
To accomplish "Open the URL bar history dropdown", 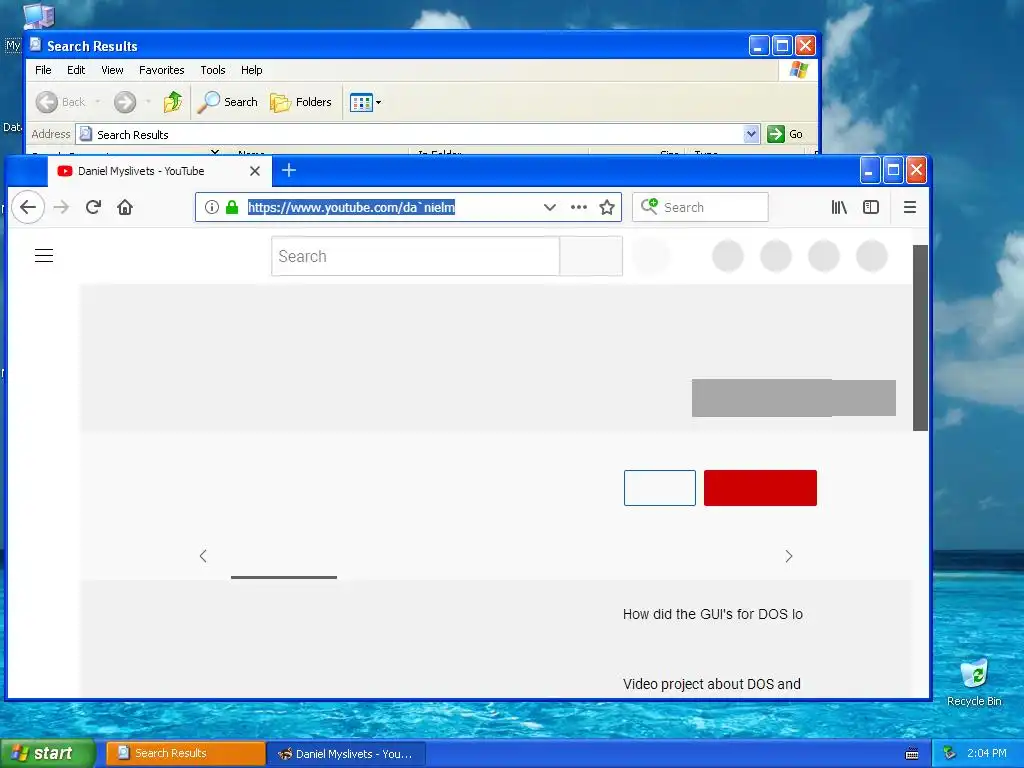I will pos(550,208).
